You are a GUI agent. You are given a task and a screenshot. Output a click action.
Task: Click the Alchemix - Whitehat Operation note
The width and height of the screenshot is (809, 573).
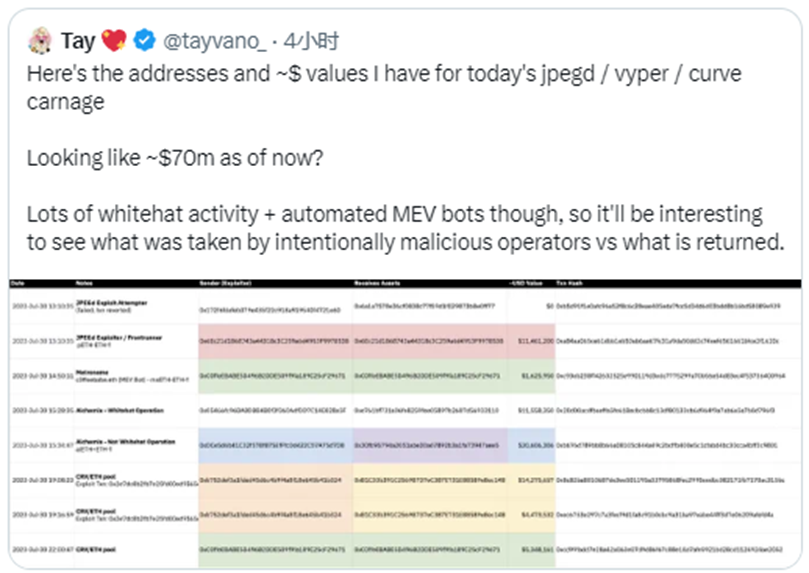point(120,411)
